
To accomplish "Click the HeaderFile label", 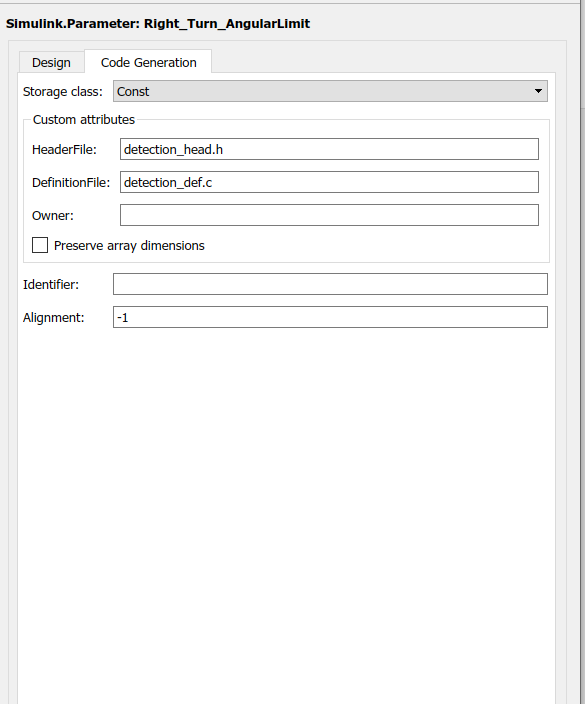I will [x=64, y=150].
